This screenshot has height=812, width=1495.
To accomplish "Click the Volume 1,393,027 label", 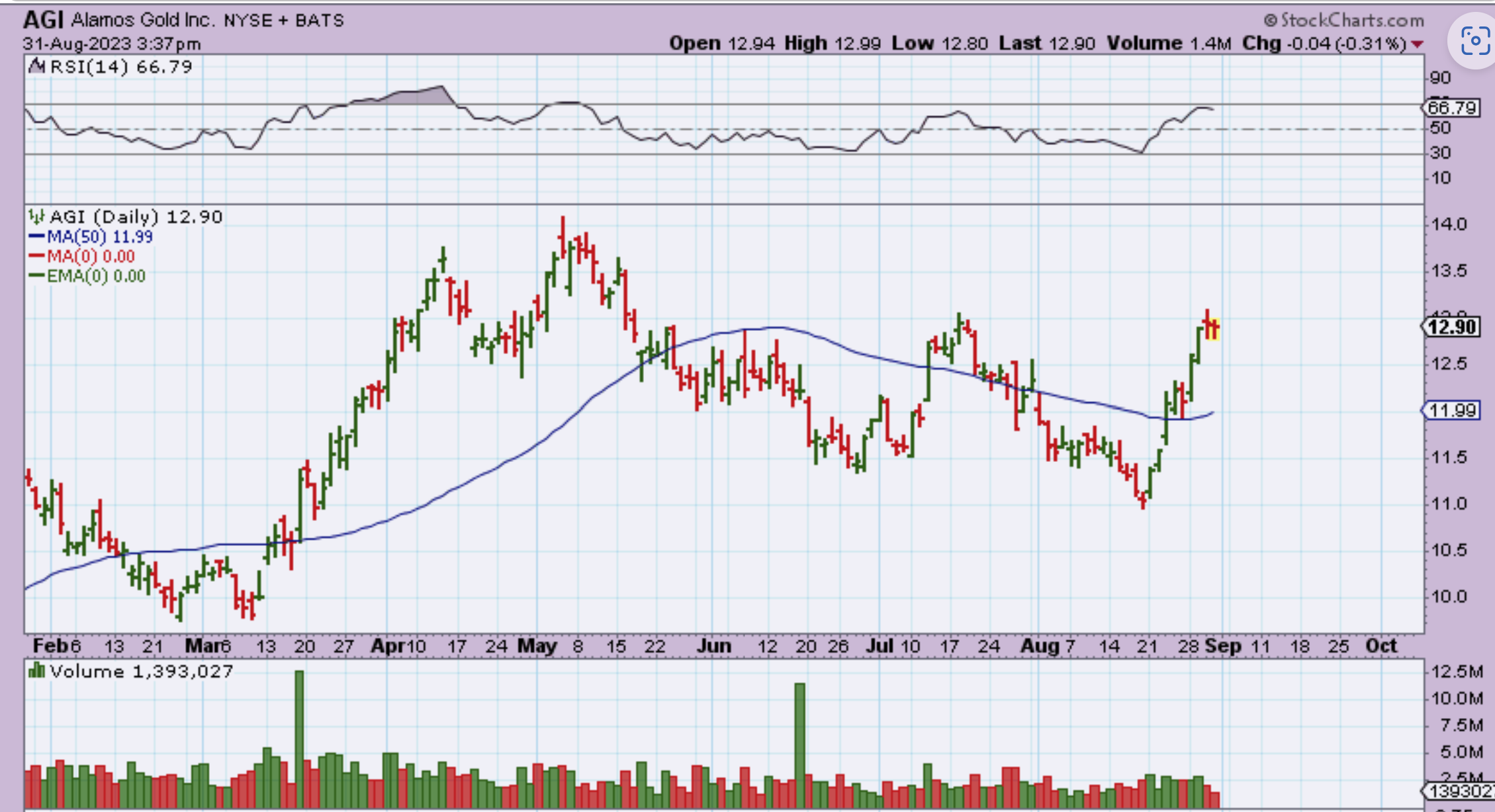I will coord(141,671).
